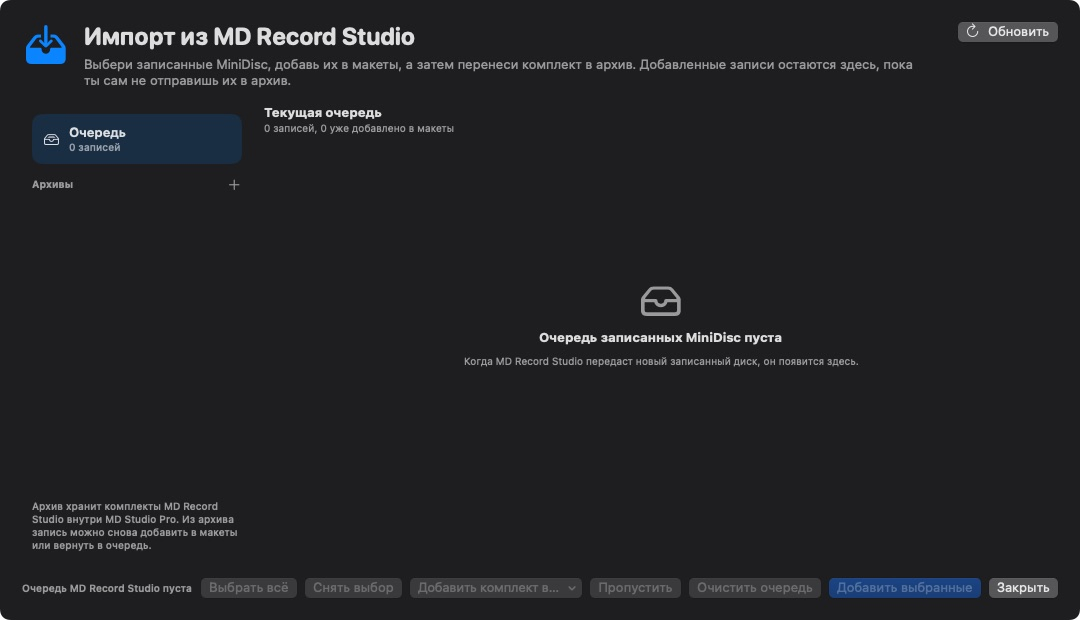Add a new archive with plus icon
The width and height of the screenshot is (1080, 620).
234,185
